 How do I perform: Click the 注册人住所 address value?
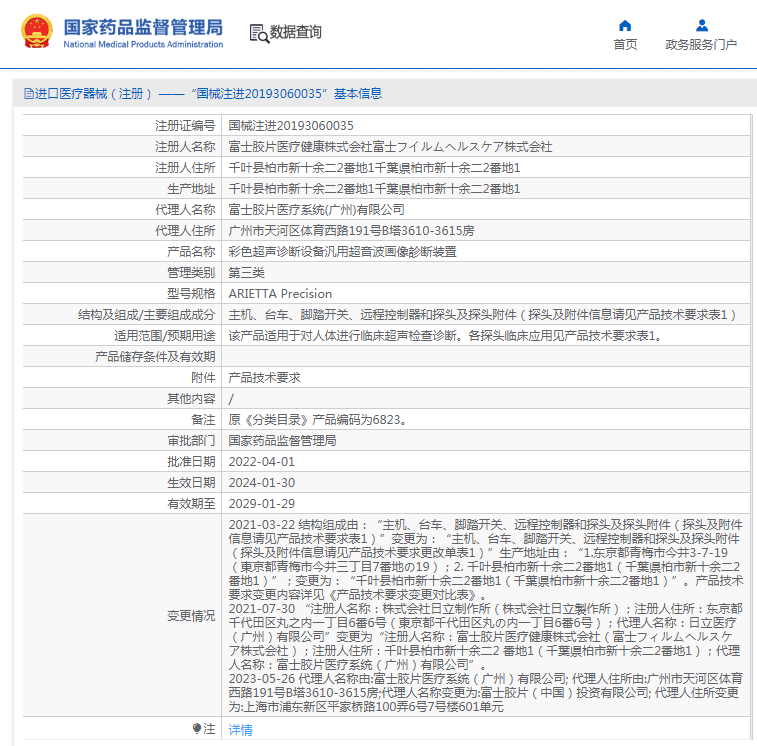374,168
